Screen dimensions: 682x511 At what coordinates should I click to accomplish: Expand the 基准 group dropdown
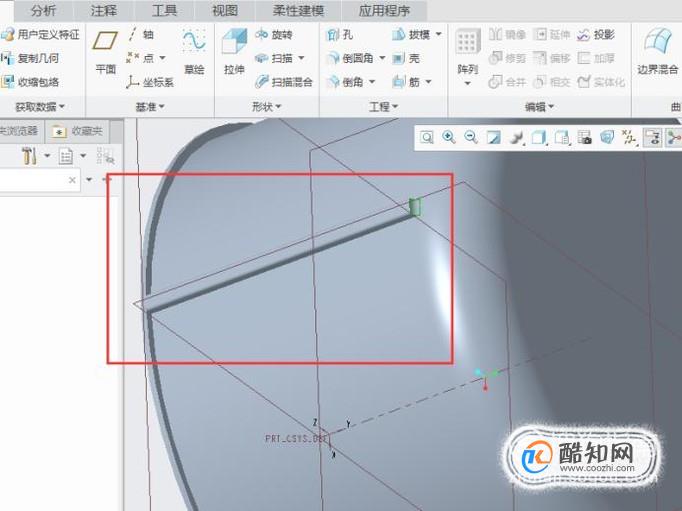(x=150, y=107)
